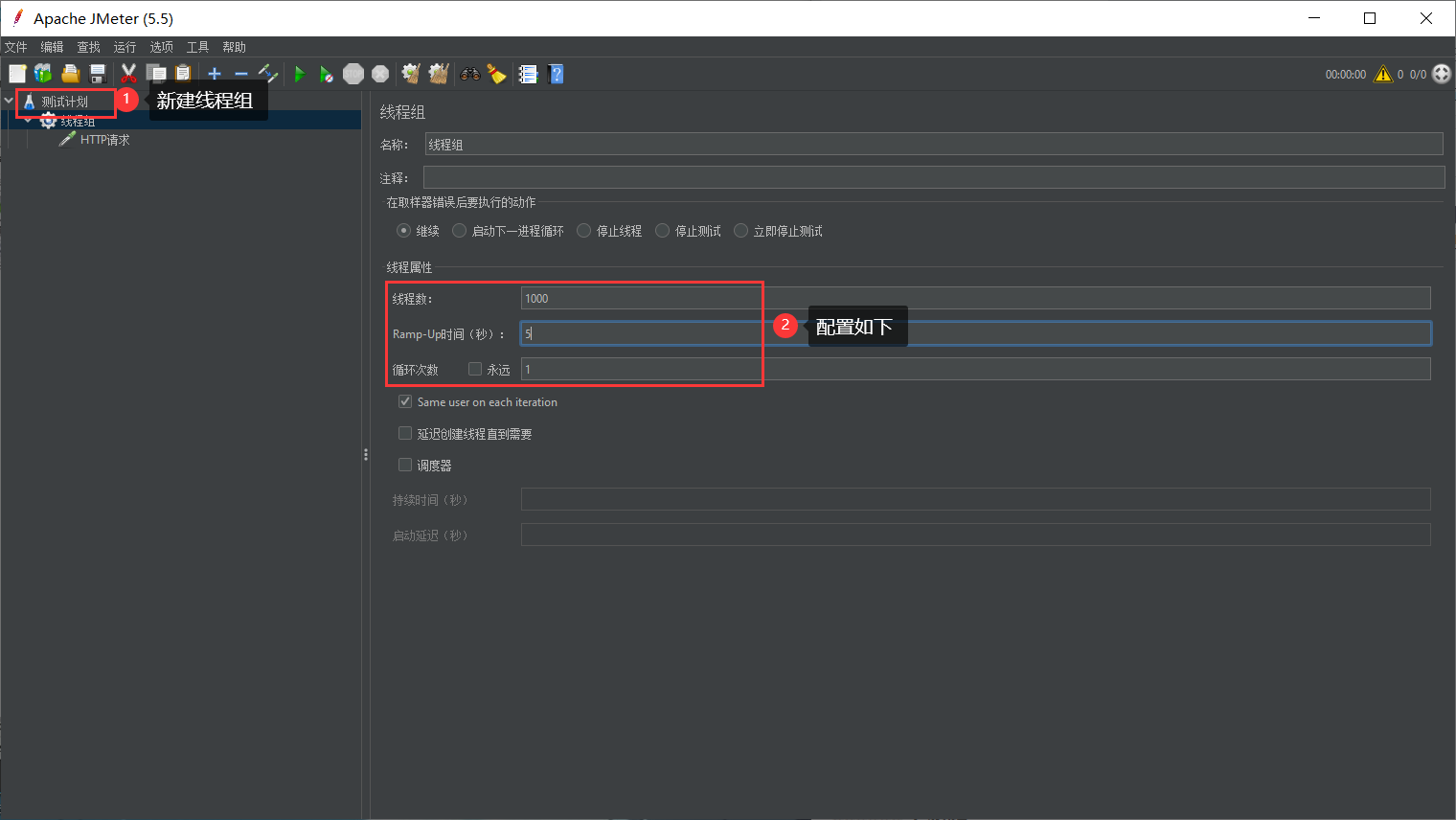The image size is (1456, 820).
Task: Select the 停止线程 radio option
Action: (x=583, y=230)
